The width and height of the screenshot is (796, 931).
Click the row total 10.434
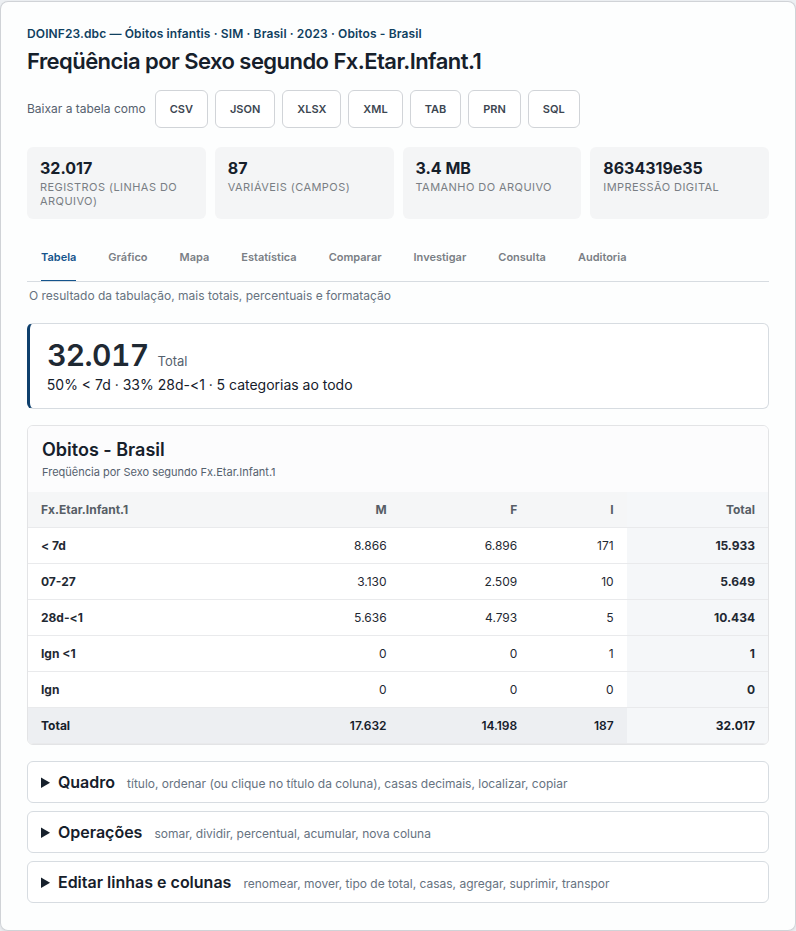coord(734,618)
